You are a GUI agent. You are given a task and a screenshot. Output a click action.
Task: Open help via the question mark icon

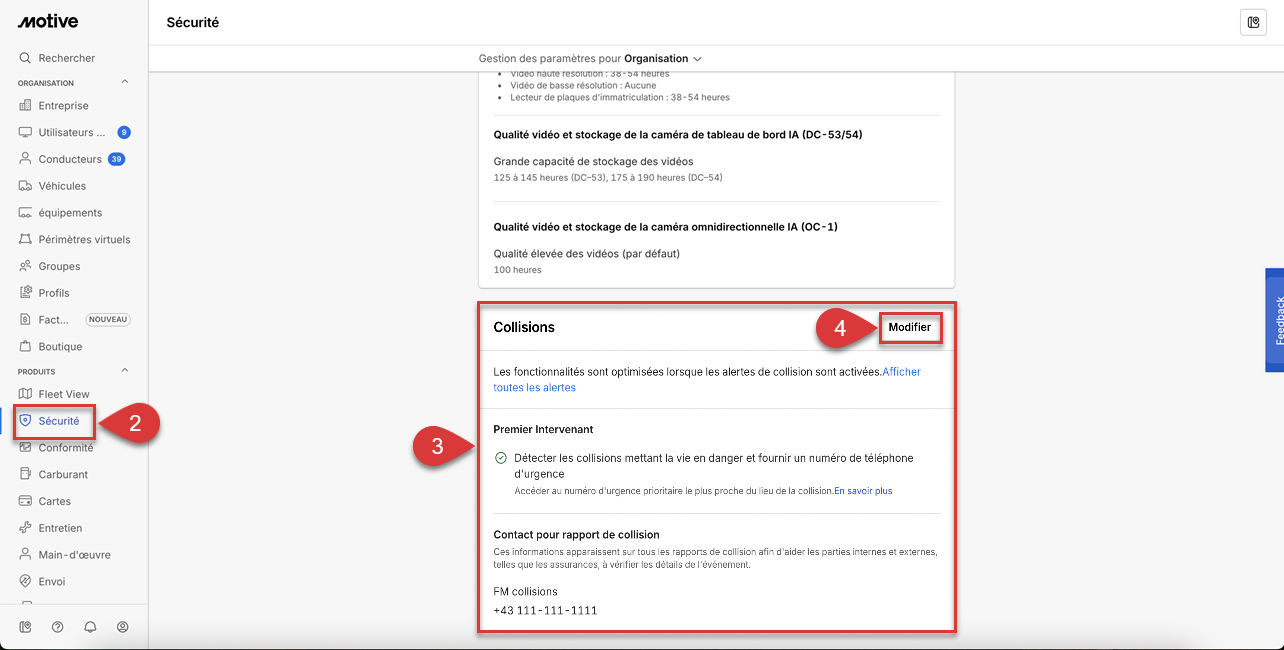(58, 627)
